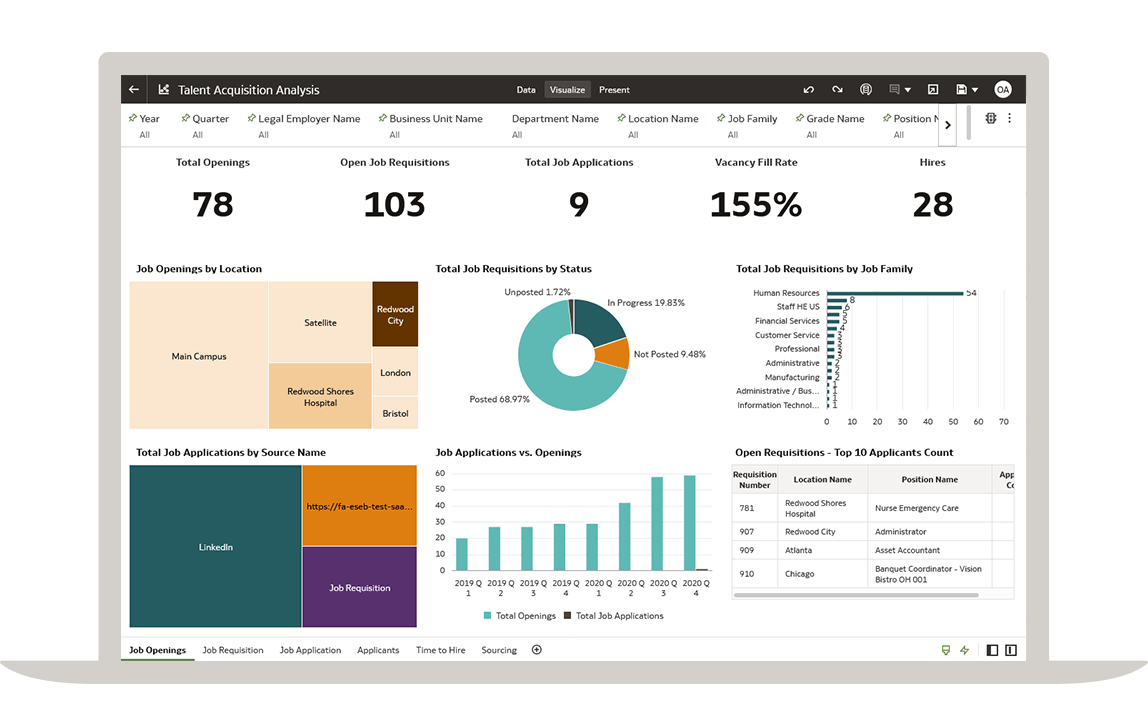Screen dimensions: 1148x724
Task: Click the back arrow in header
Action: 134,90
